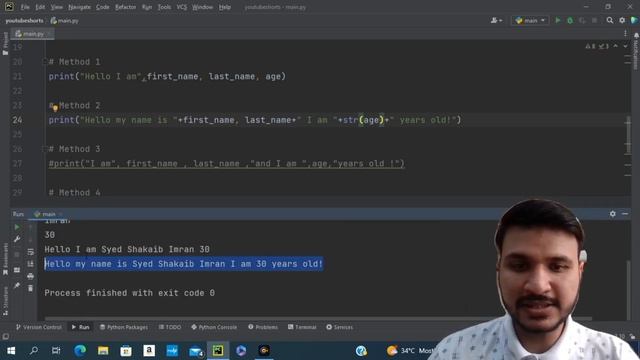Image resolution: width=640 pixels, height=360 pixels.
Task: Go to next highlighted error arrow
Action: pyautogui.click(x=625, y=46)
